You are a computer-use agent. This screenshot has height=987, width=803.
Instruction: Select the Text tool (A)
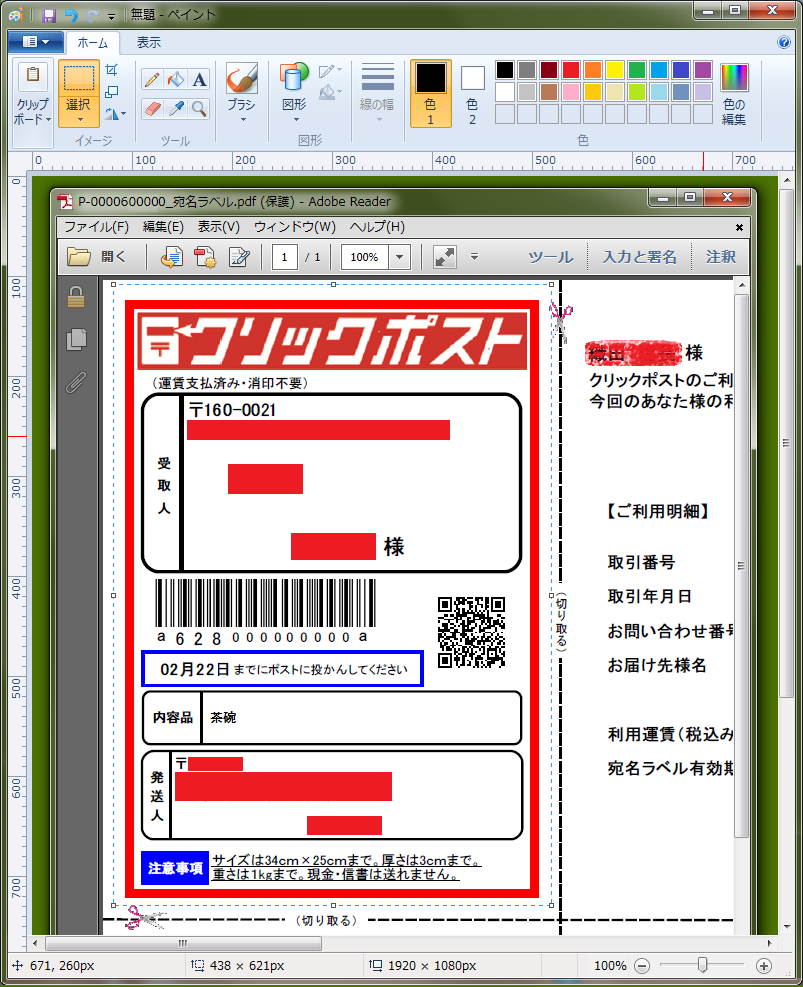199,79
